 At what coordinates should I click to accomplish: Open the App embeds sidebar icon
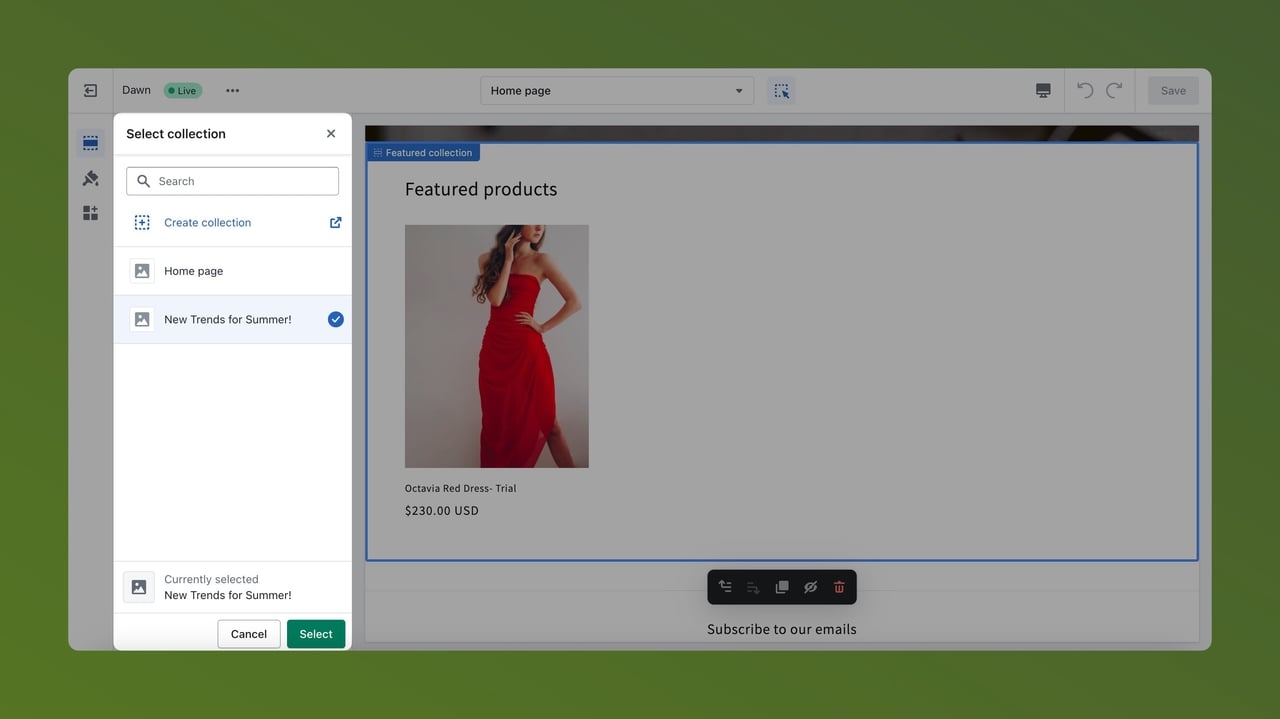[90, 213]
